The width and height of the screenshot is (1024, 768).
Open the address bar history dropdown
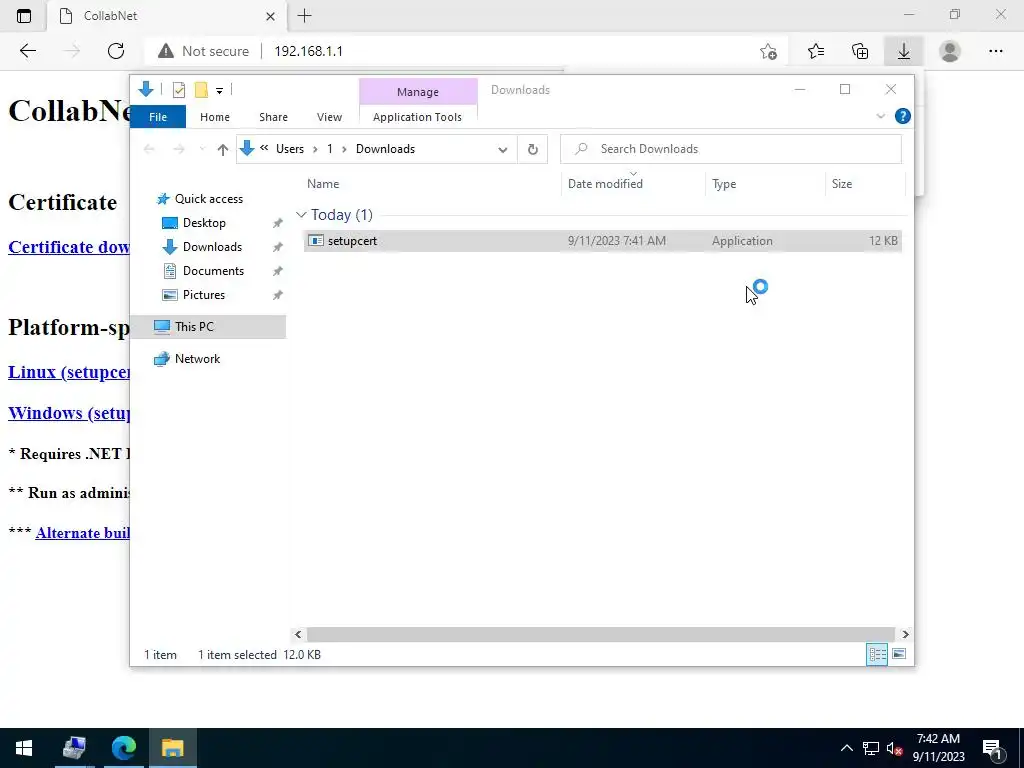pyautogui.click(x=502, y=150)
